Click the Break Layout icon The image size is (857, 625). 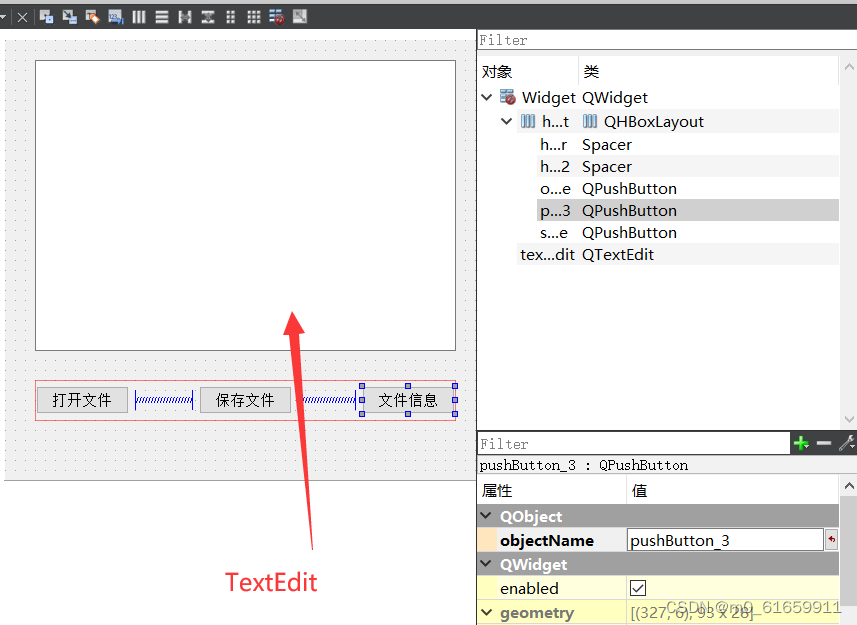(x=276, y=16)
